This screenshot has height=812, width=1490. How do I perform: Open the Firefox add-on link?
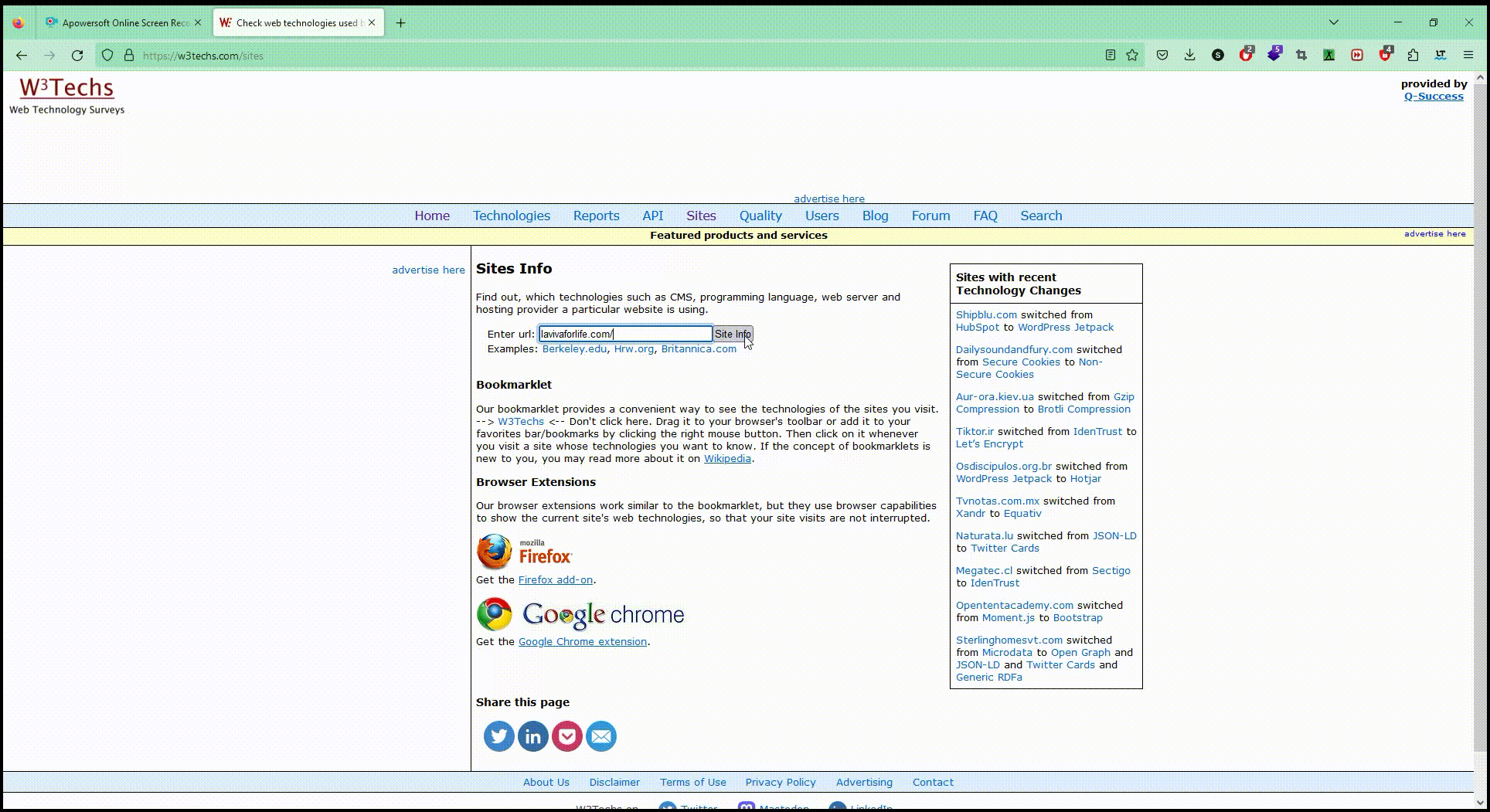point(555,579)
